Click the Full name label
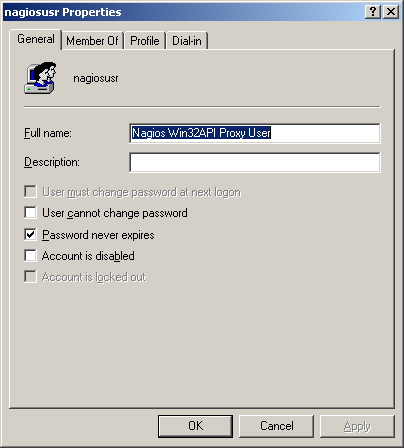Viewport: 404px width, 448px height. pyautogui.click(x=48, y=133)
